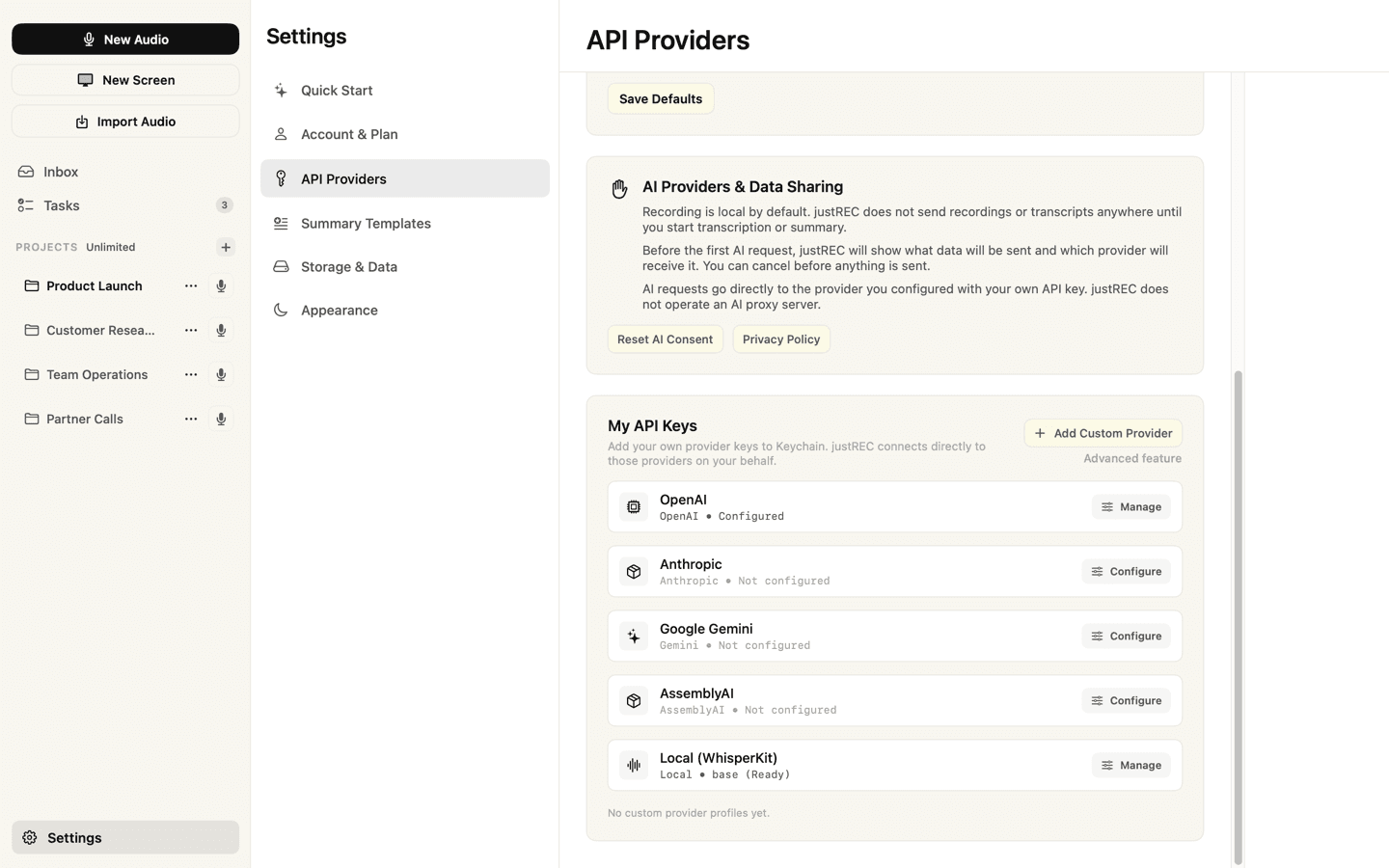Open the Privacy Policy link

(781, 339)
